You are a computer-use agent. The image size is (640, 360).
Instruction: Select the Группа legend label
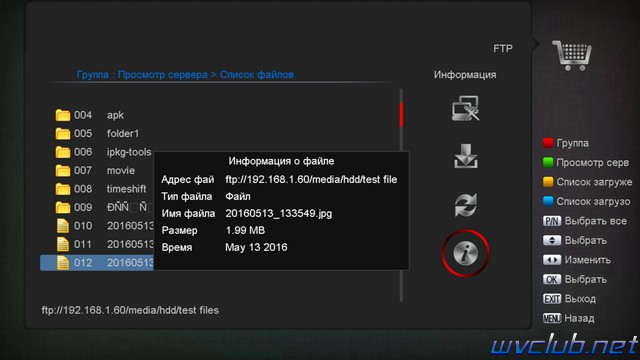(x=572, y=143)
